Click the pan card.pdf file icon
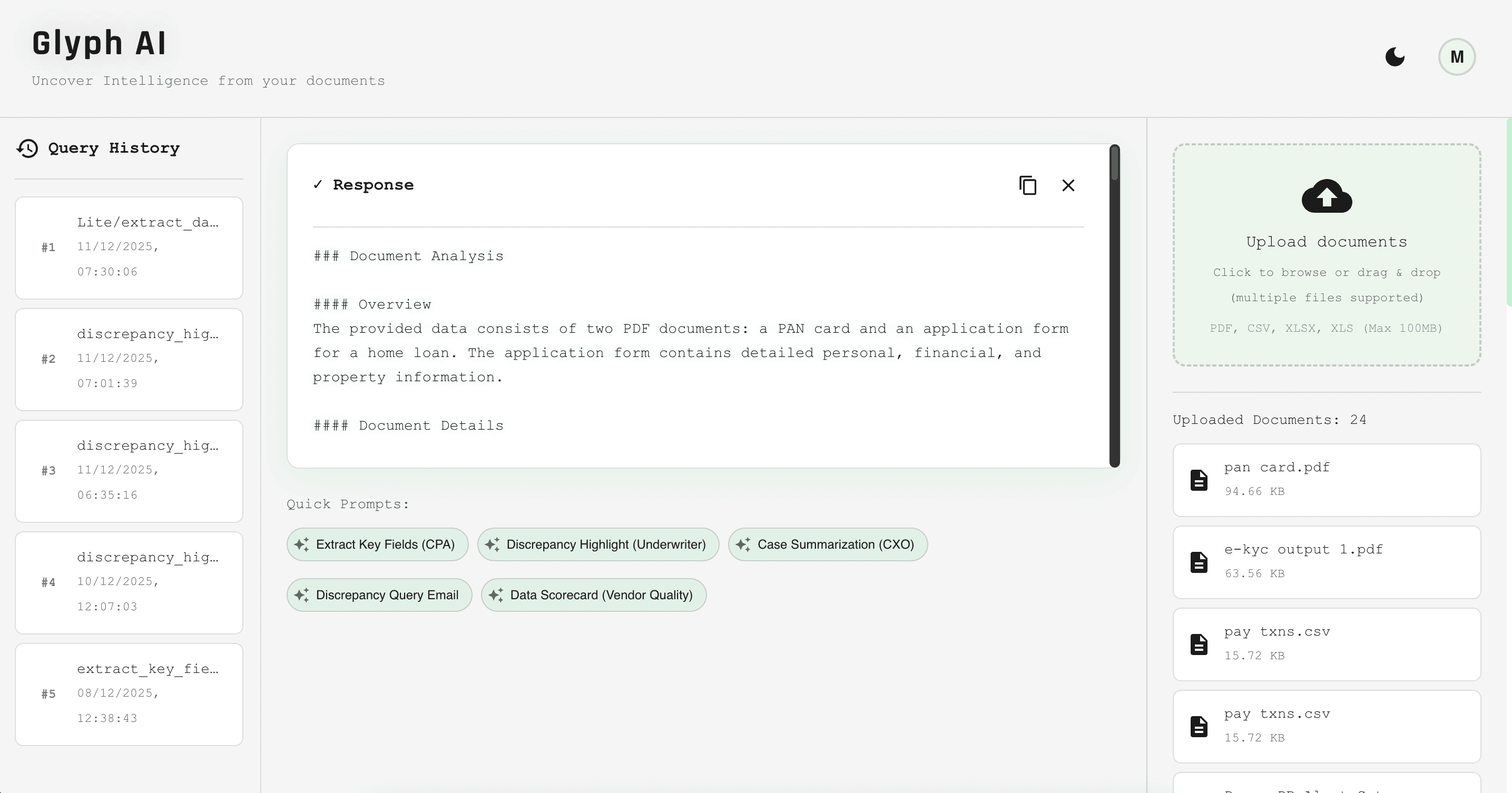1512x793 pixels. [x=1199, y=480]
